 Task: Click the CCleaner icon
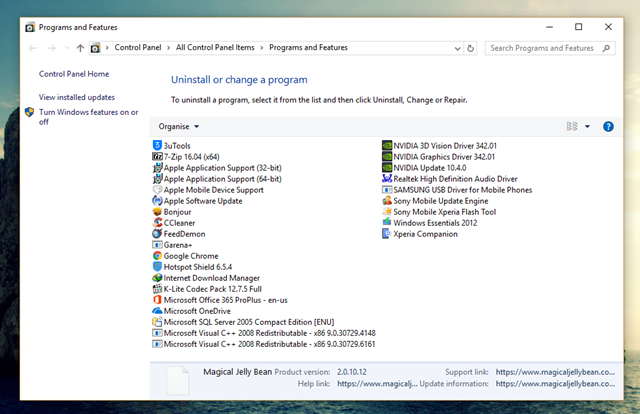[157, 223]
